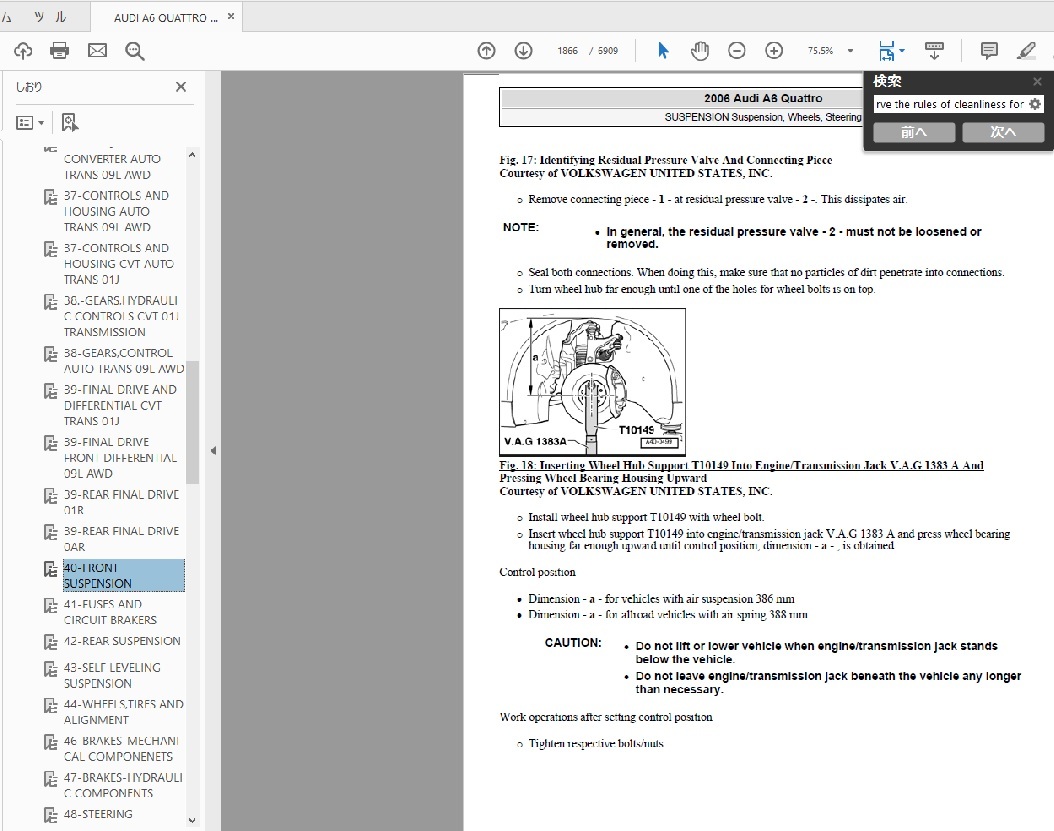
Task: Open bookmark 39-REAR FINAL DRIVE 01R
Action: [x=122, y=502]
